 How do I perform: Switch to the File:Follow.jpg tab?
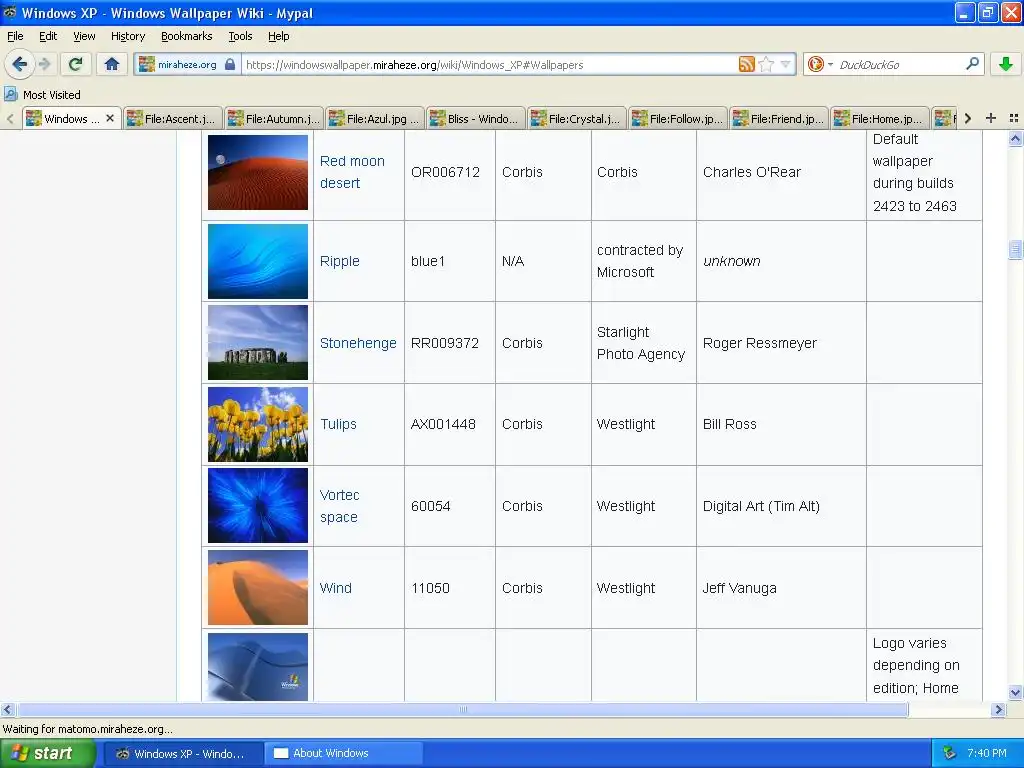point(678,119)
